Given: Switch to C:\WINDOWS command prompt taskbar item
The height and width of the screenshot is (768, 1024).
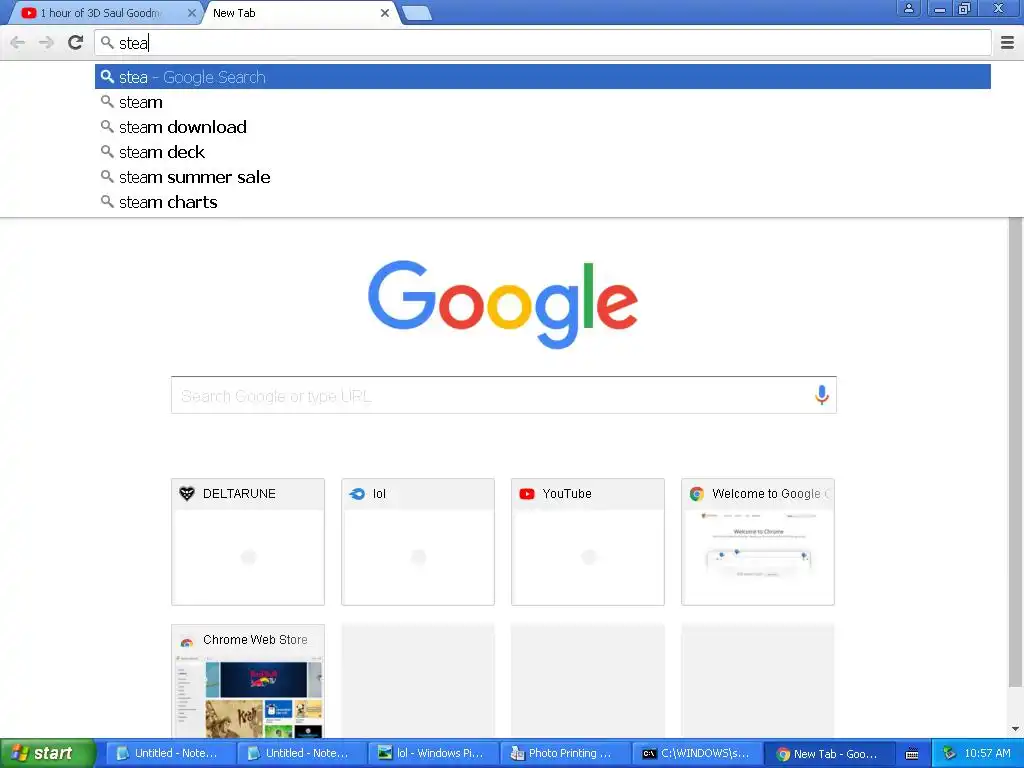Looking at the screenshot, I should point(696,754).
